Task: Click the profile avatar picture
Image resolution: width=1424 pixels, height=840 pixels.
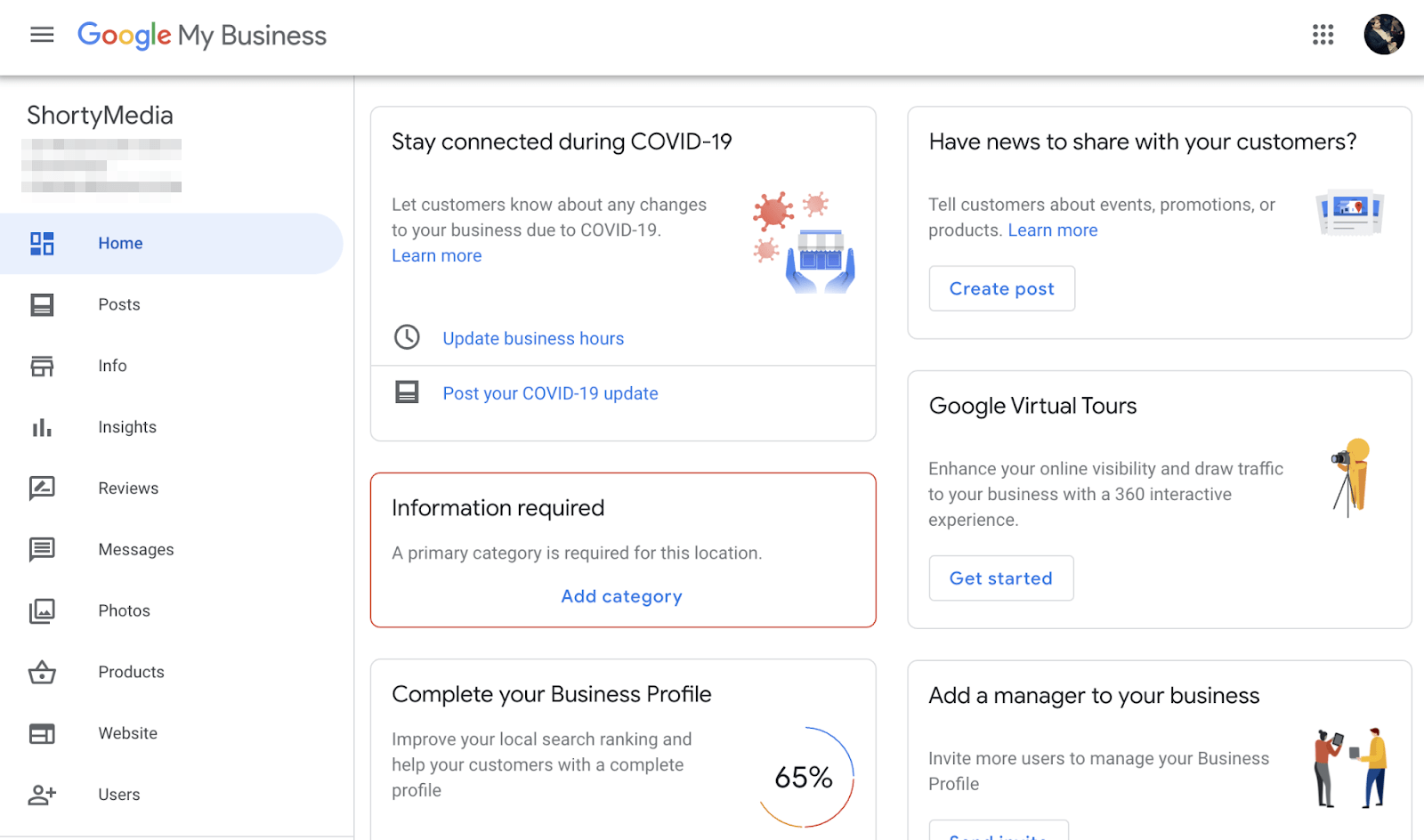Action: [x=1384, y=35]
